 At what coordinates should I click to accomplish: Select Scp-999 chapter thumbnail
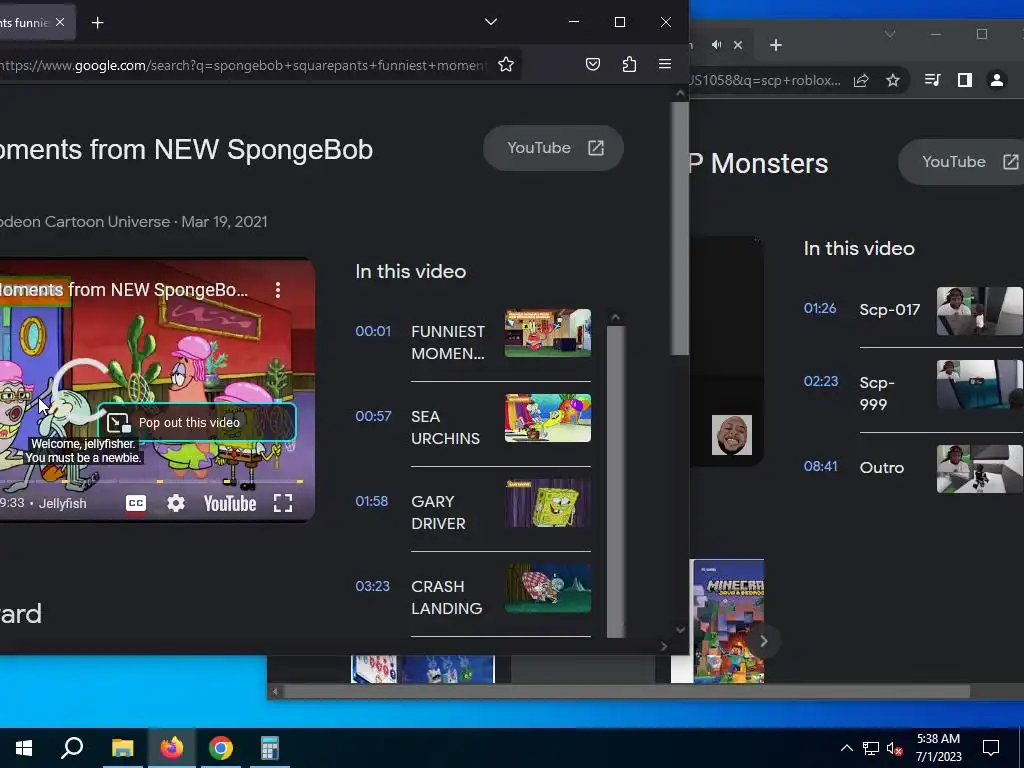(980, 384)
